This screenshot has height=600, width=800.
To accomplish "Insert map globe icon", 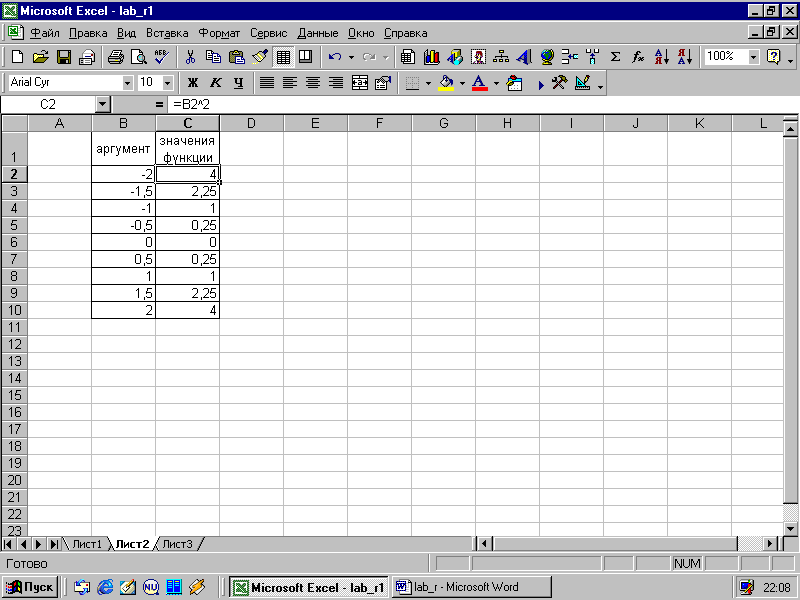I will click(547, 57).
